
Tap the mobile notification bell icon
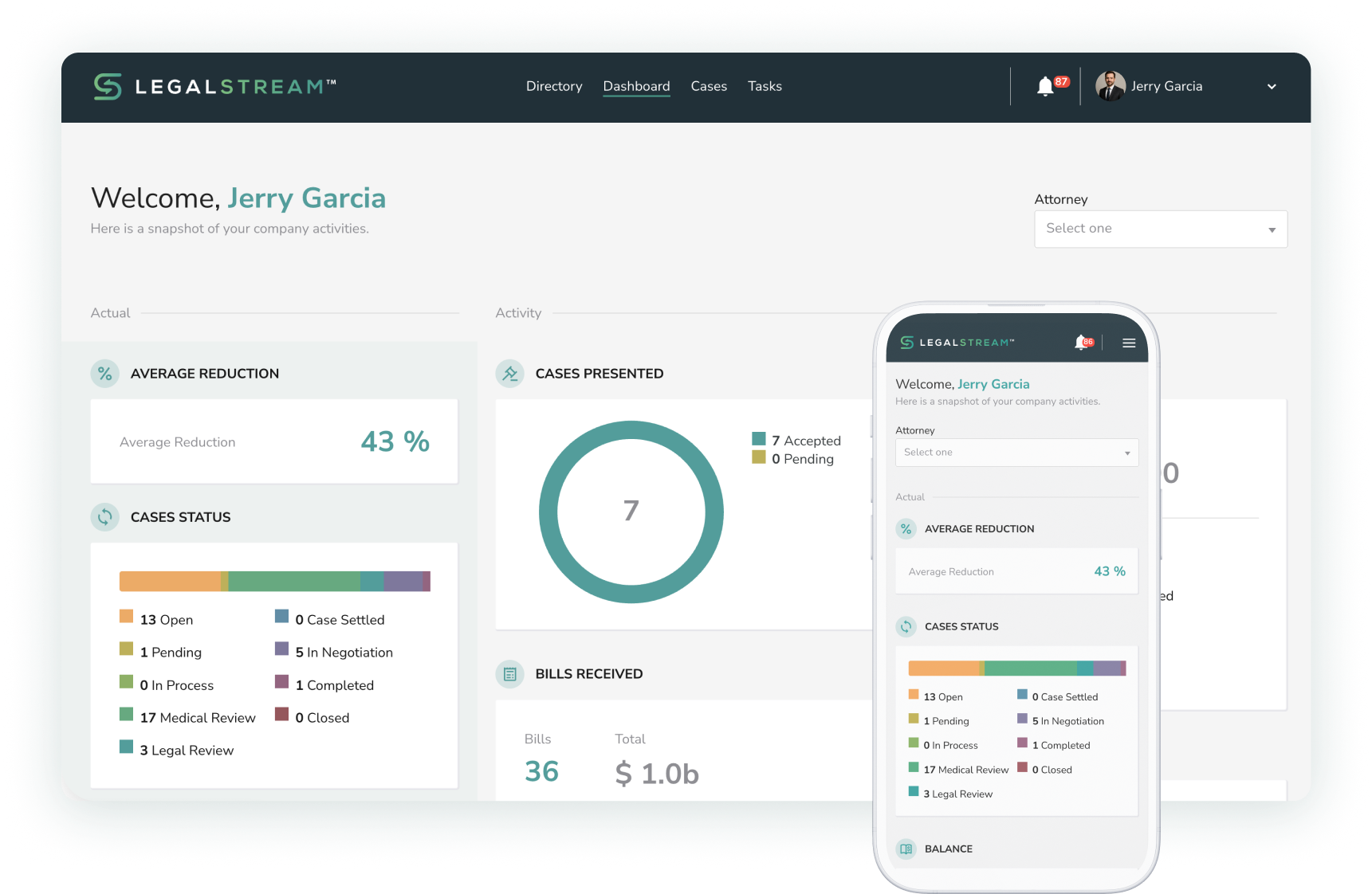click(x=1081, y=343)
